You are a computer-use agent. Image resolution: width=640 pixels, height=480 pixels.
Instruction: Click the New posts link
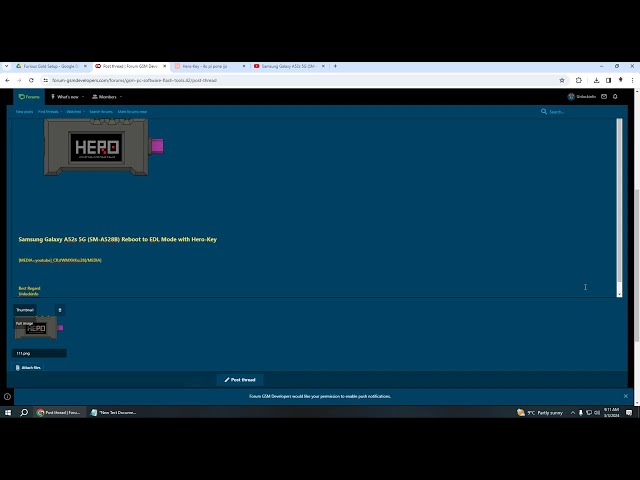[x=24, y=112]
